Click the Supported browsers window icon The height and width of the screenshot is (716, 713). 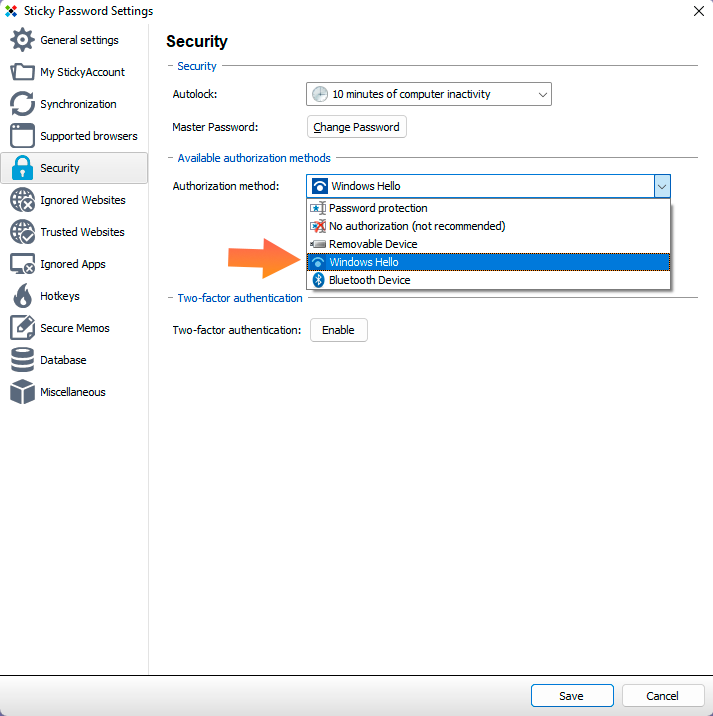click(x=22, y=136)
